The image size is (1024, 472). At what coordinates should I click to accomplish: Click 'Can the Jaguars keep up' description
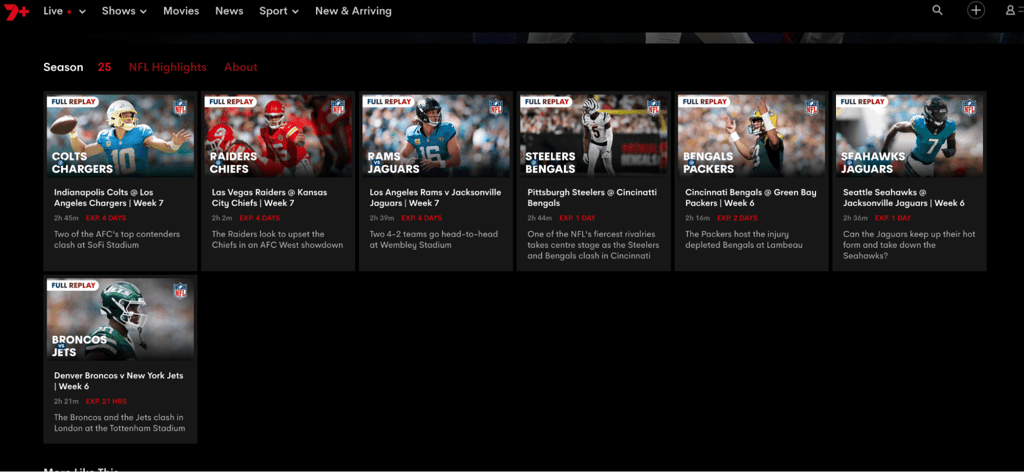point(909,245)
